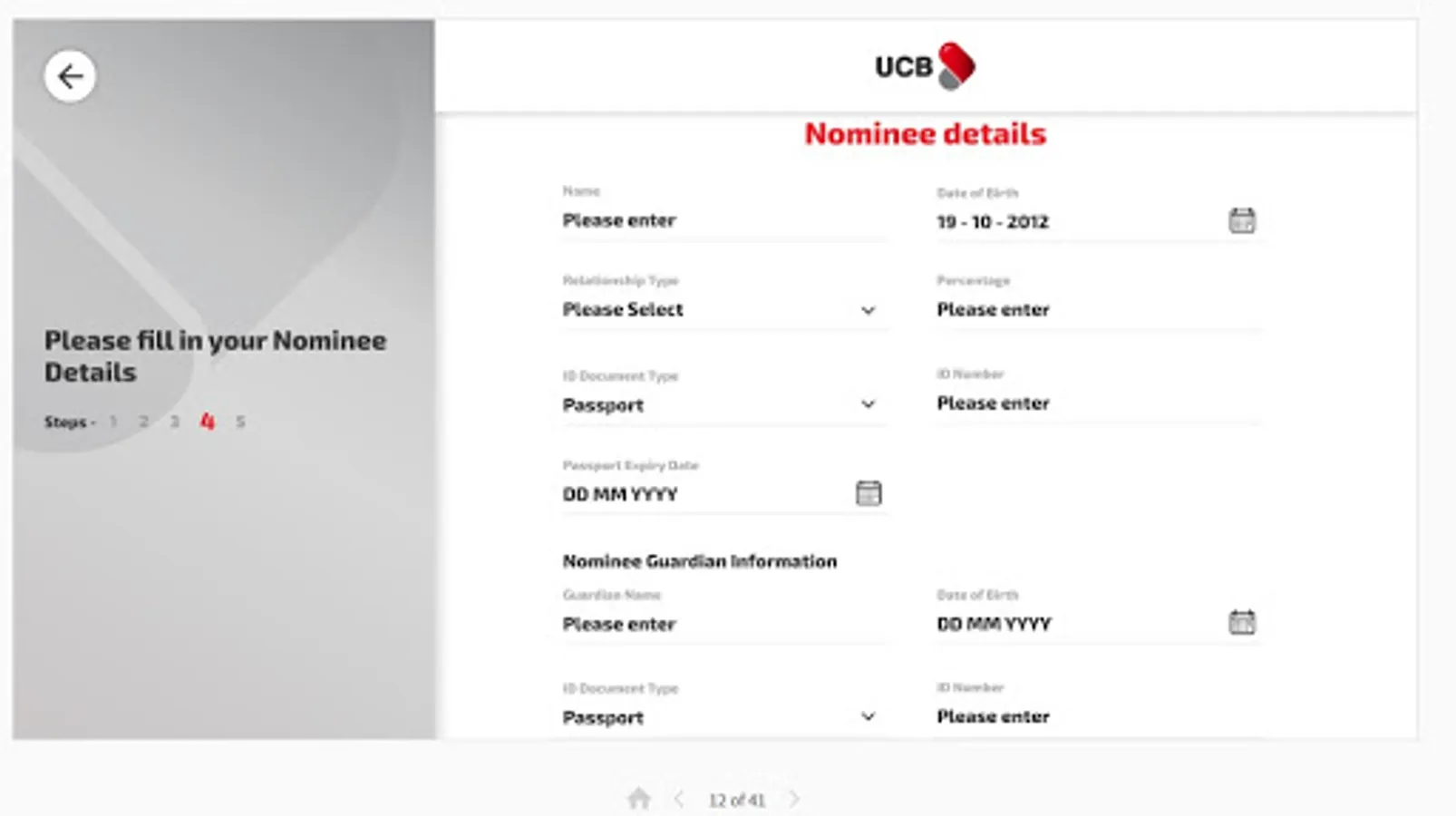Click the 12 of 41 page indicator
Image resolution: width=1456 pixels, height=816 pixels.
[x=736, y=800]
